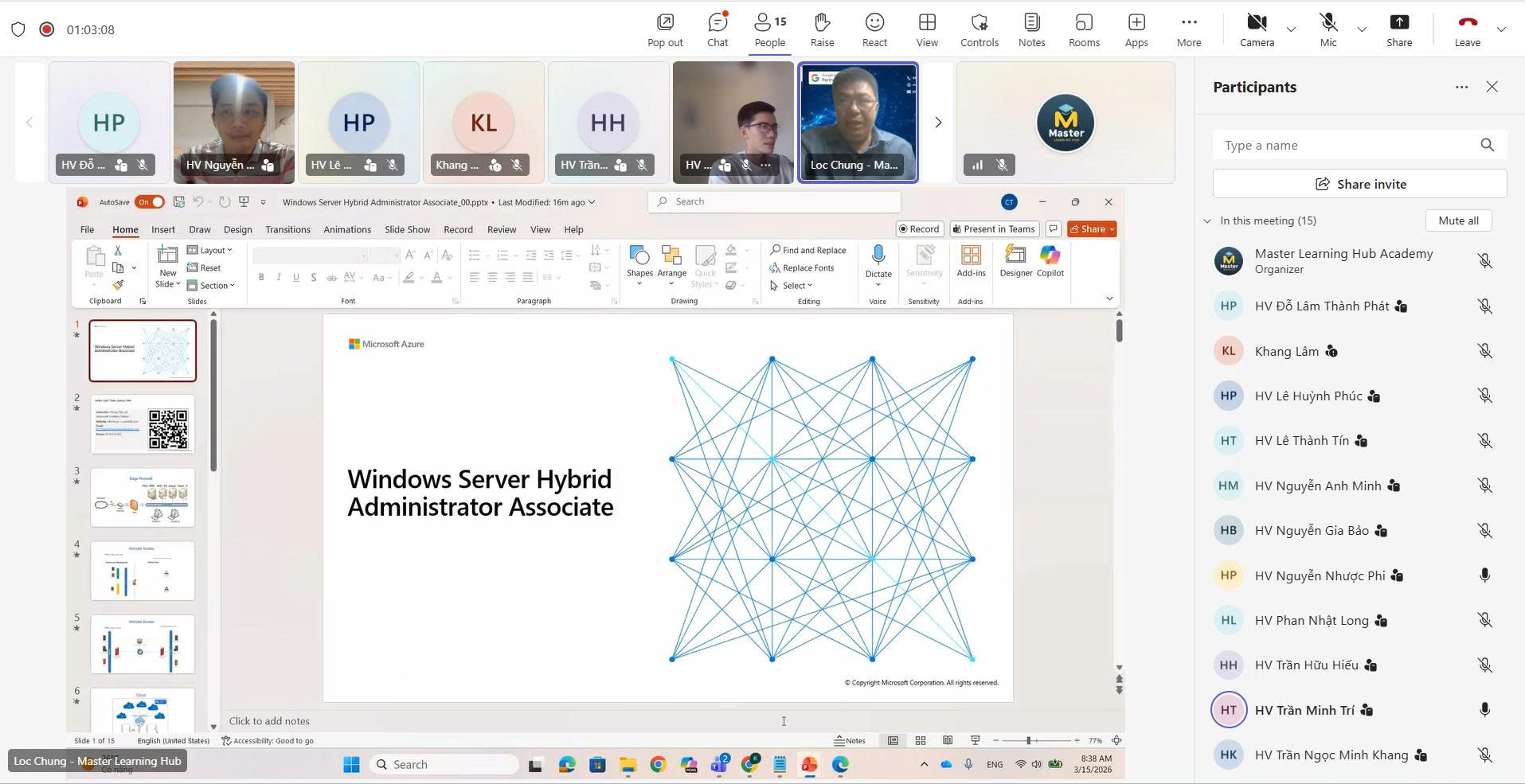Viewport: 1525px width, 784px height.
Task: Click the Share invite button
Action: (1359, 184)
